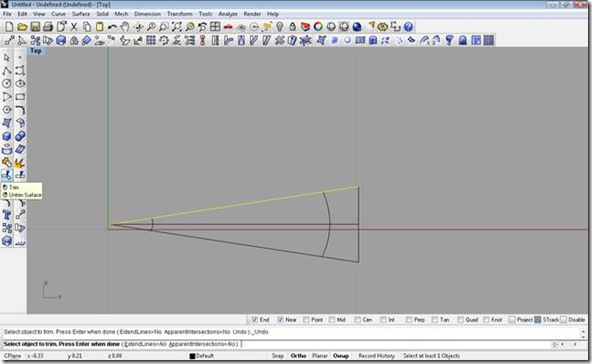Select the solid Box tool
The image size is (592, 364).
click(x=7, y=136)
